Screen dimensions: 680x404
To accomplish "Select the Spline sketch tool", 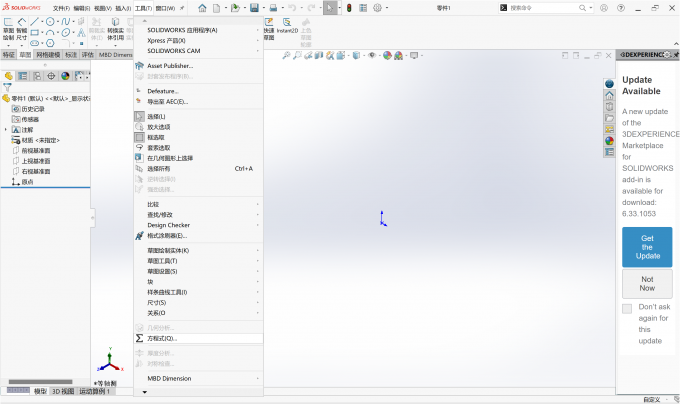I will click(65, 21).
